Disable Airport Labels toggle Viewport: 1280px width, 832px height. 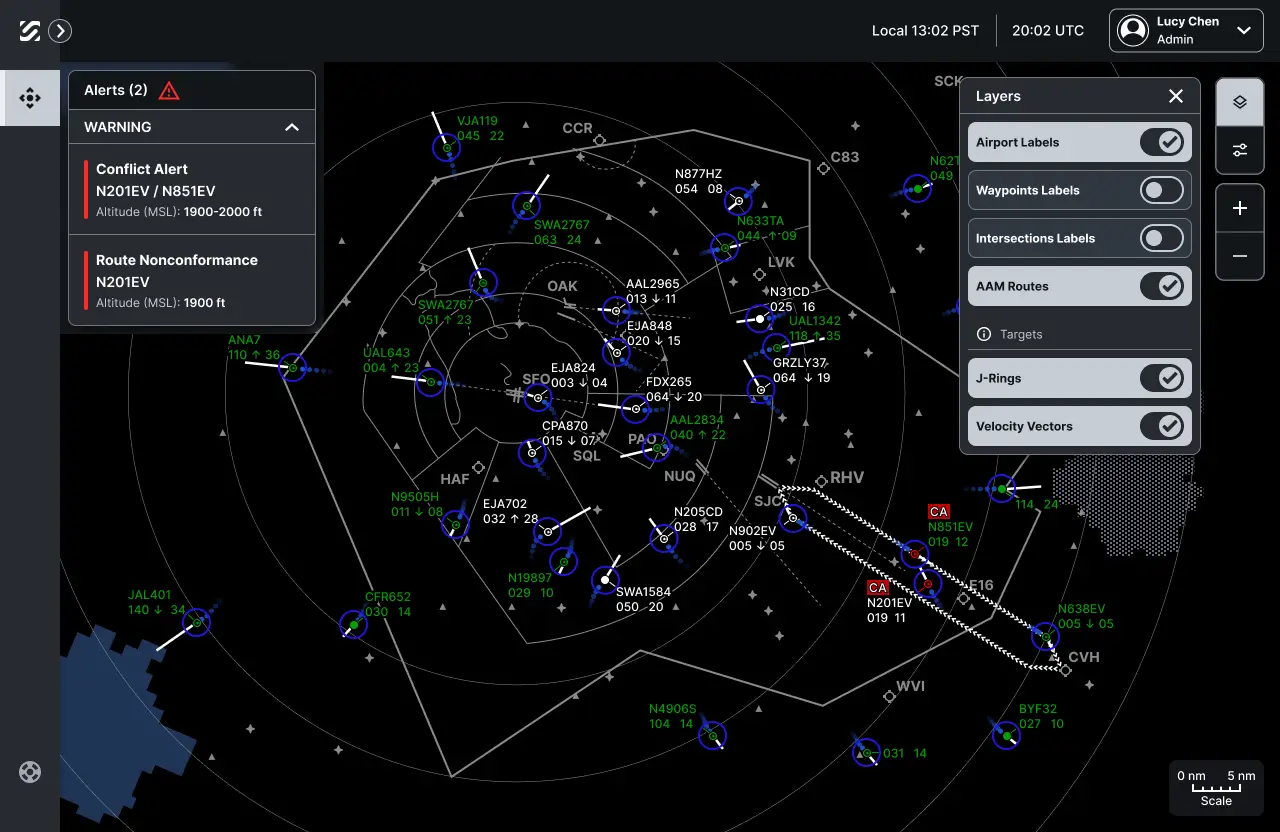[x=1162, y=142]
